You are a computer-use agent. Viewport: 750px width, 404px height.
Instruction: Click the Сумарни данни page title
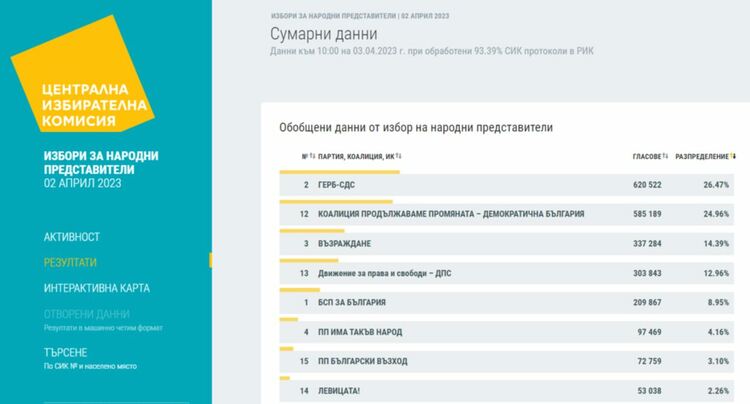pyautogui.click(x=324, y=34)
